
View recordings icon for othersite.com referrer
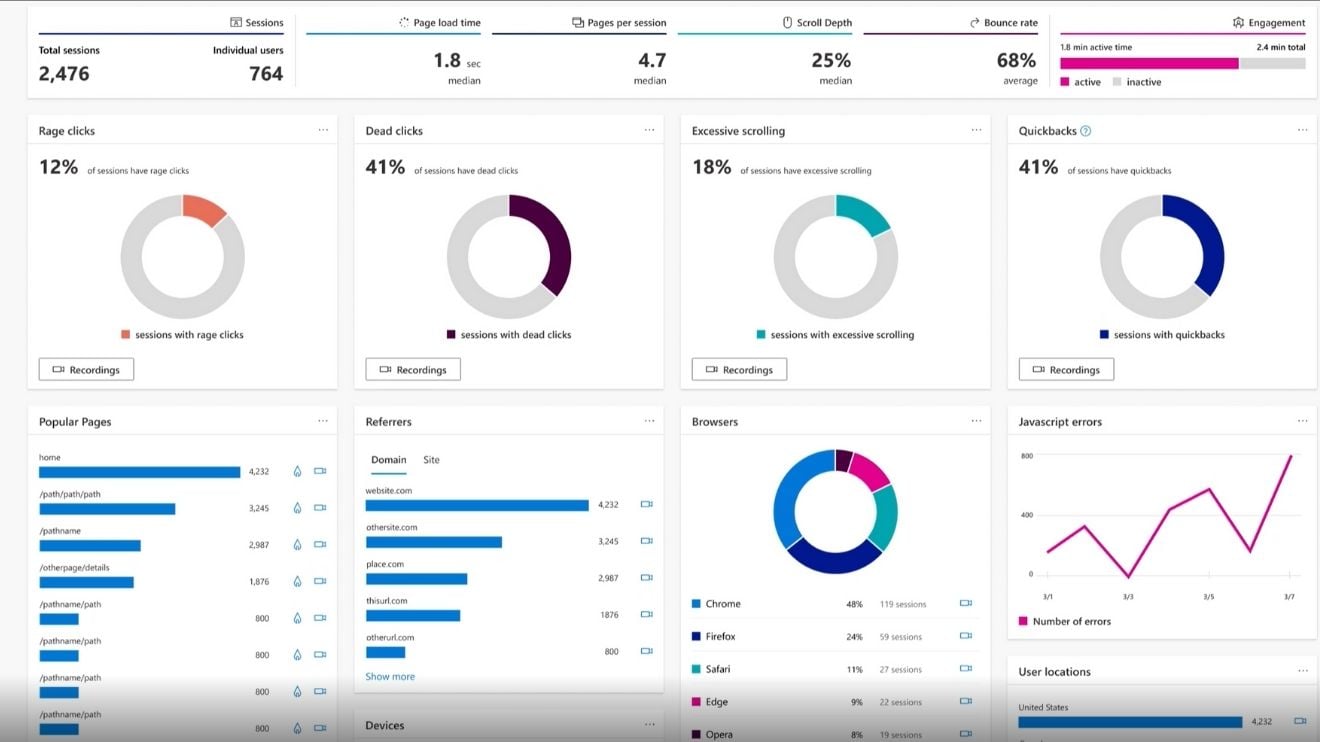(x=646, y=541)
